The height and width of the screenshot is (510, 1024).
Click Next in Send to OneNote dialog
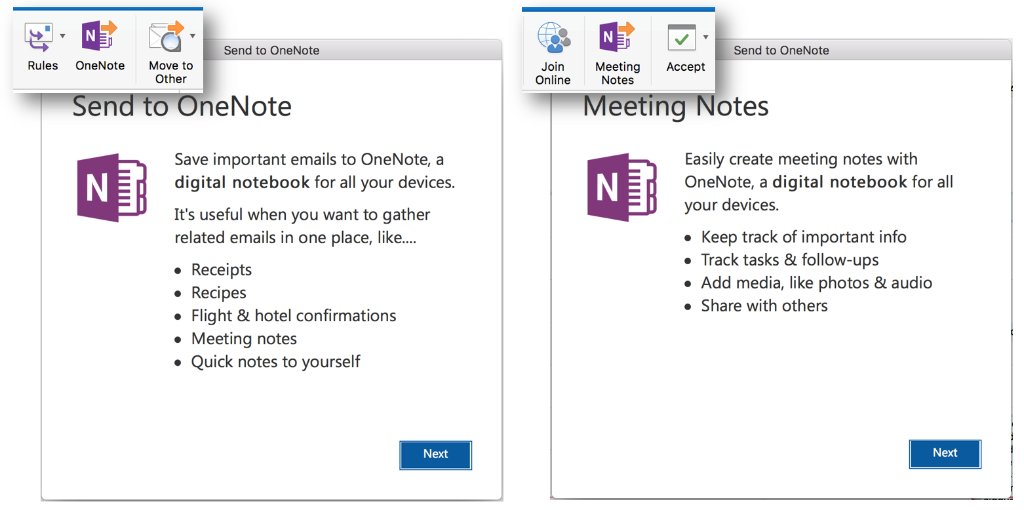pos(436,454)
